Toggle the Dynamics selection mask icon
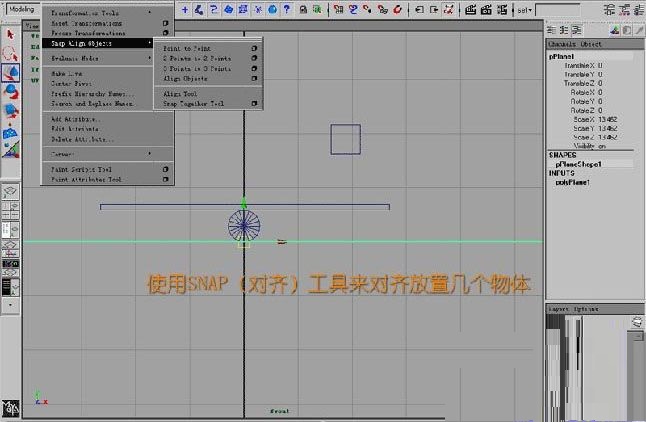Image resolution: width=646 pixels, height=422 pixels. pos(258,9)
